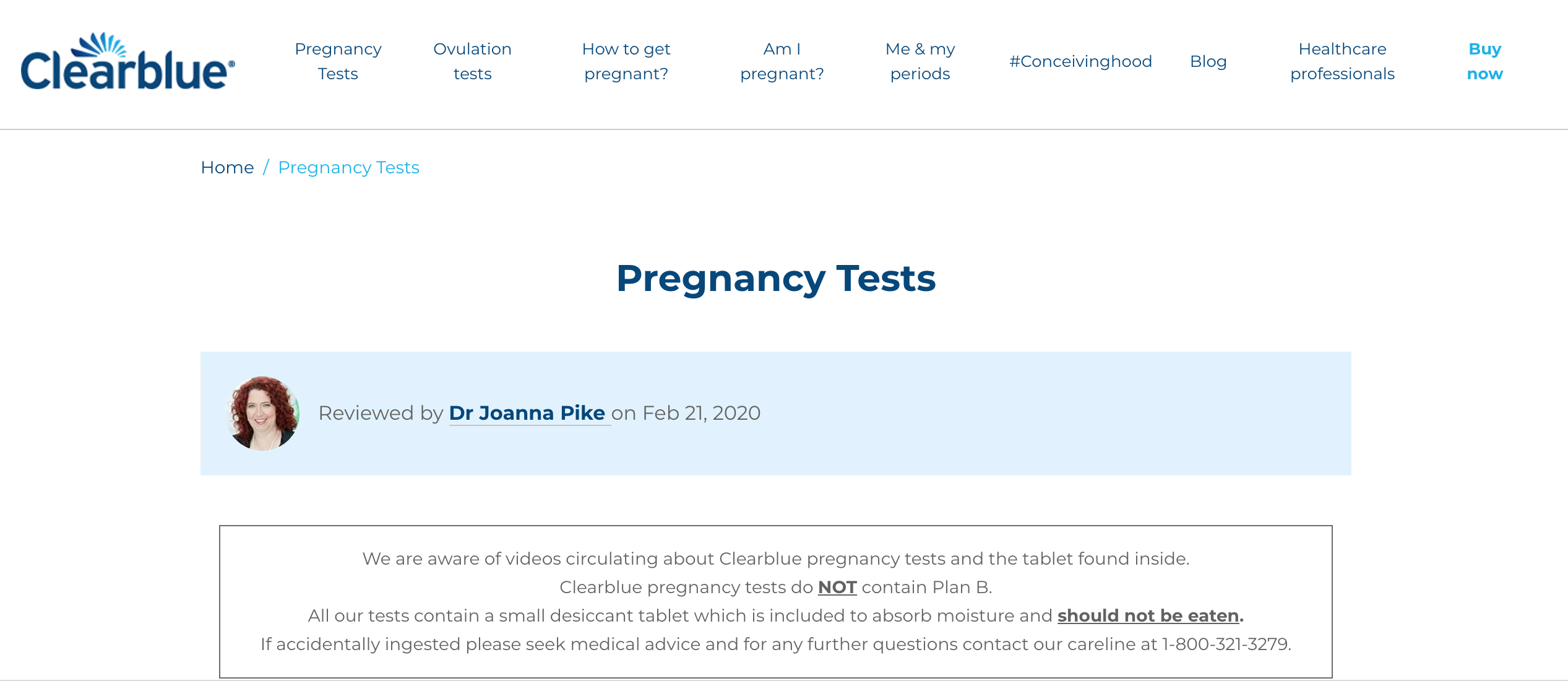Select Am I pregnant? in the navigation
The image size is (1568, 686).
(782, 61)
